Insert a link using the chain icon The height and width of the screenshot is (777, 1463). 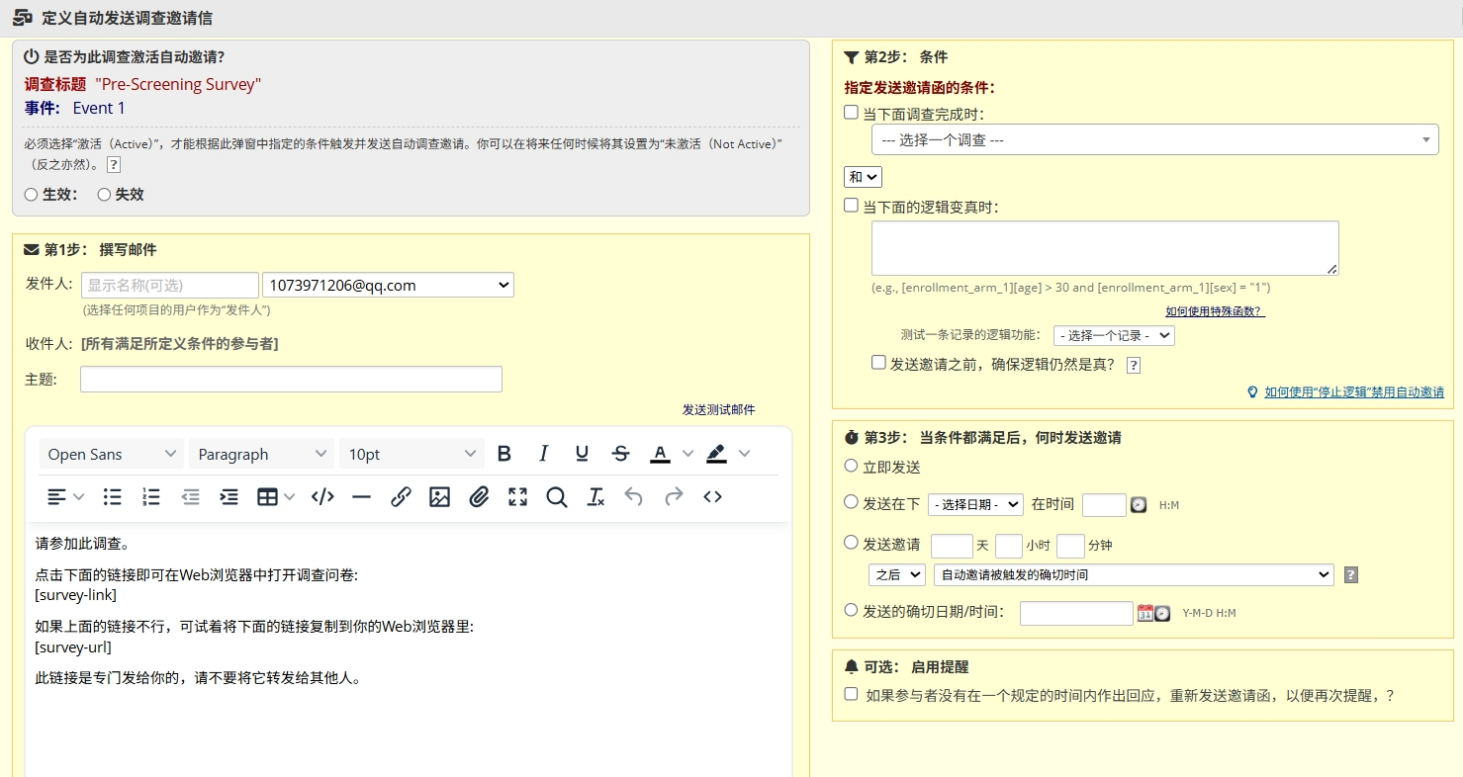click(x=401, y=497)
